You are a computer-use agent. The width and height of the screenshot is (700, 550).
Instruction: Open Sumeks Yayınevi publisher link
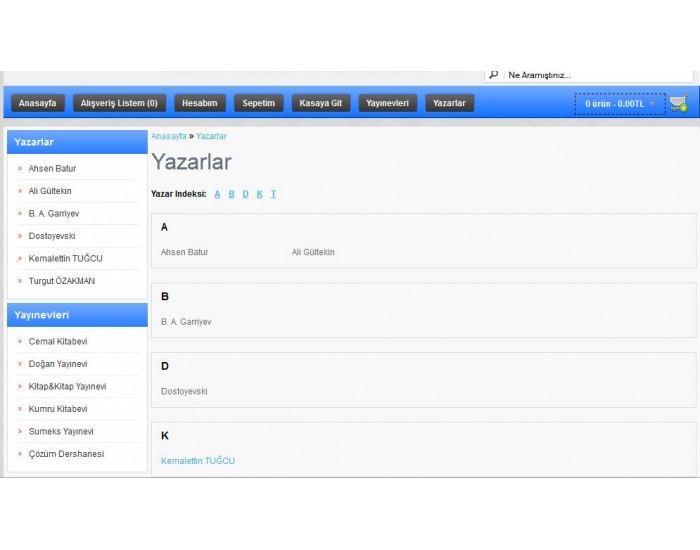click(x=61, y=431)
